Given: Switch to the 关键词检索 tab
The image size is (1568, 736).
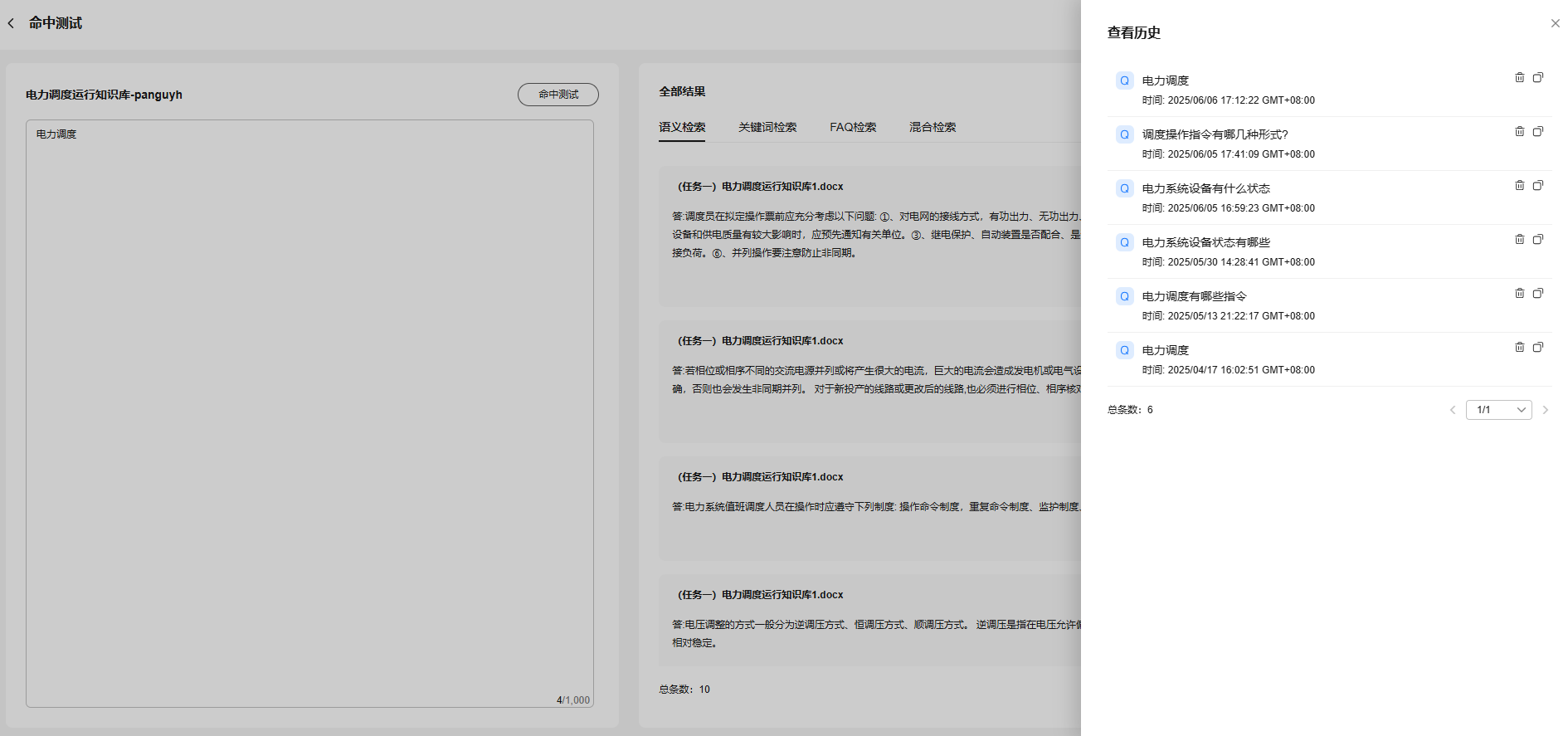Looking at the screenshot, I should click(x=767, y=127).
